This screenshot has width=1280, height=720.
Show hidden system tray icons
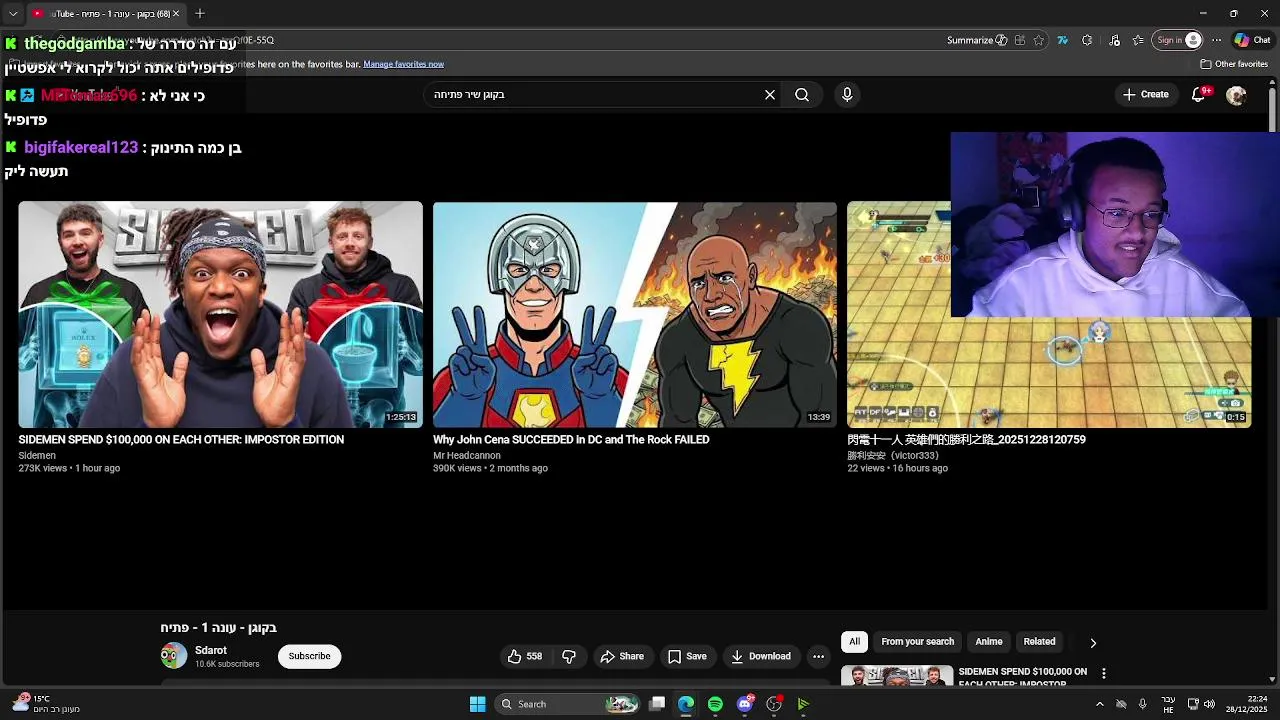[x=1099, y=704]
